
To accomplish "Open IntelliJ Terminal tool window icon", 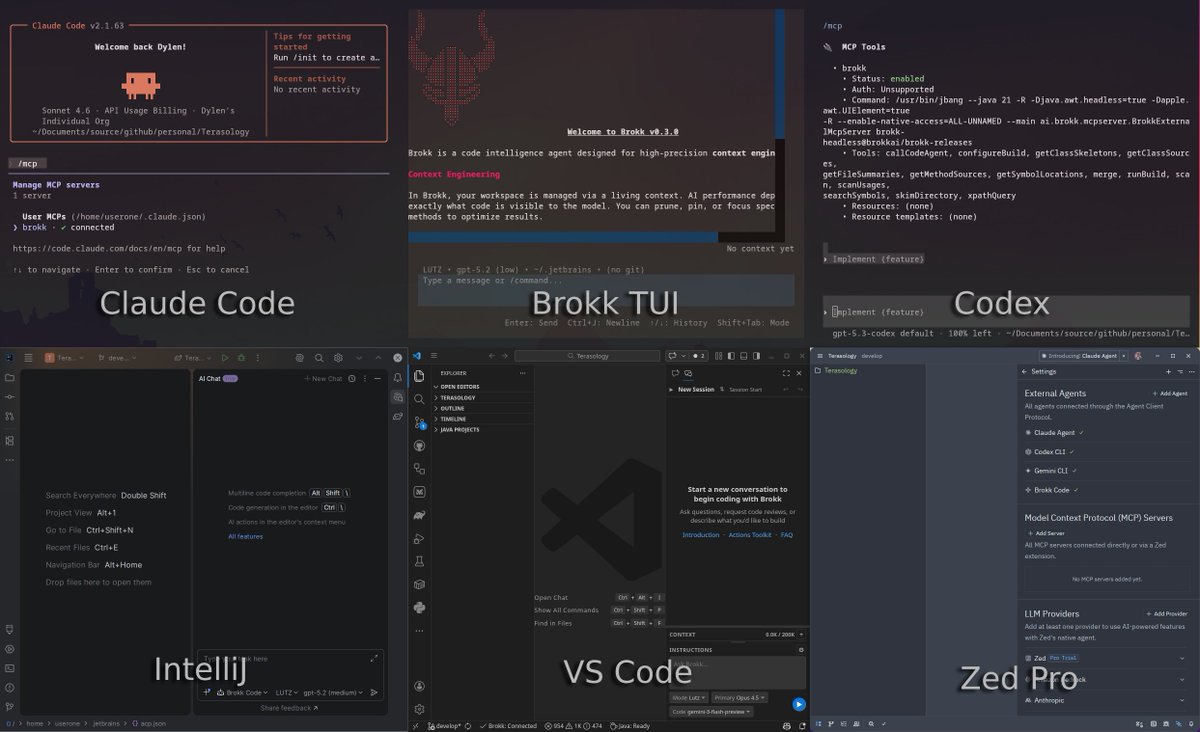I will click(9, 668).
